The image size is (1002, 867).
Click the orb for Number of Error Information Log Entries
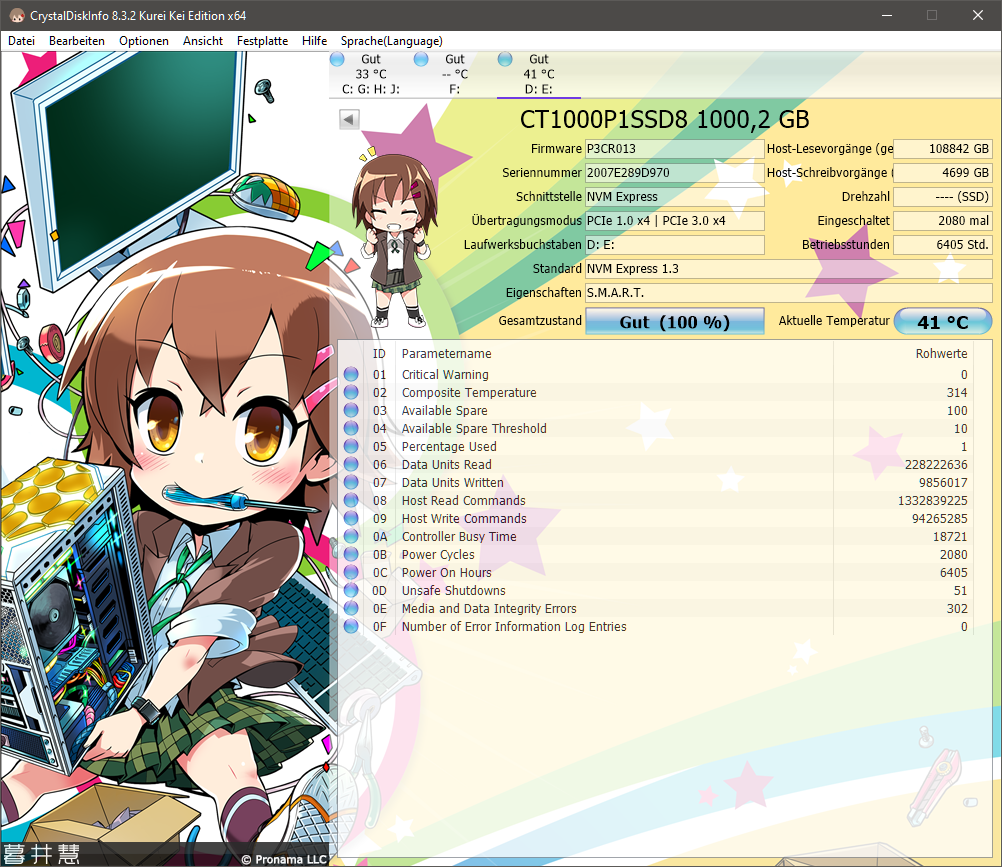pyautogui.click(x=351, y=626)
